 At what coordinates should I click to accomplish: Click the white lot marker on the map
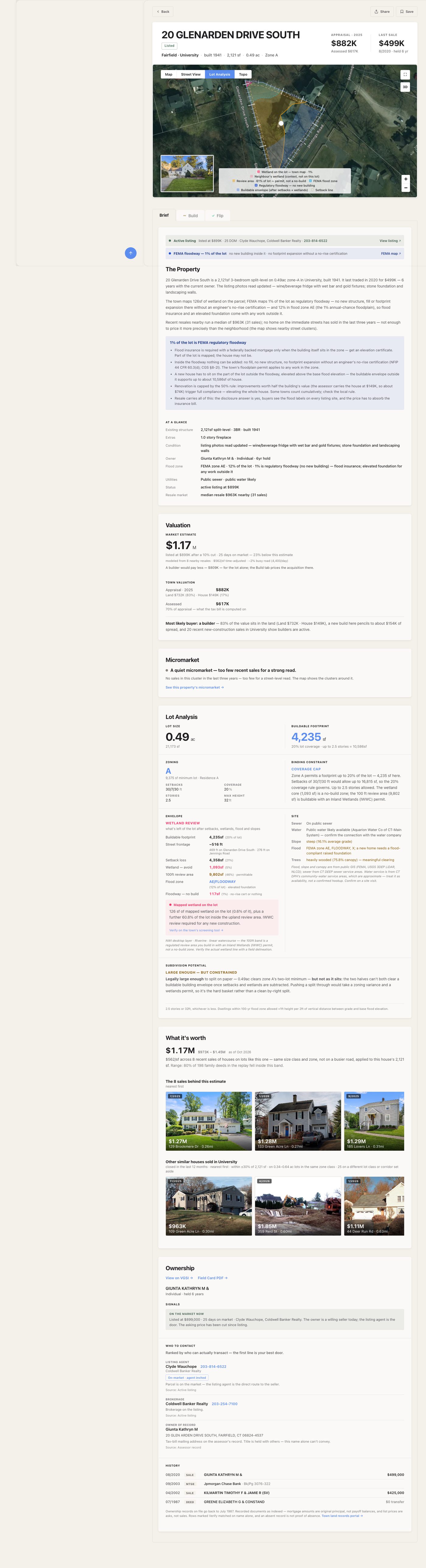[x=281, y=123]
